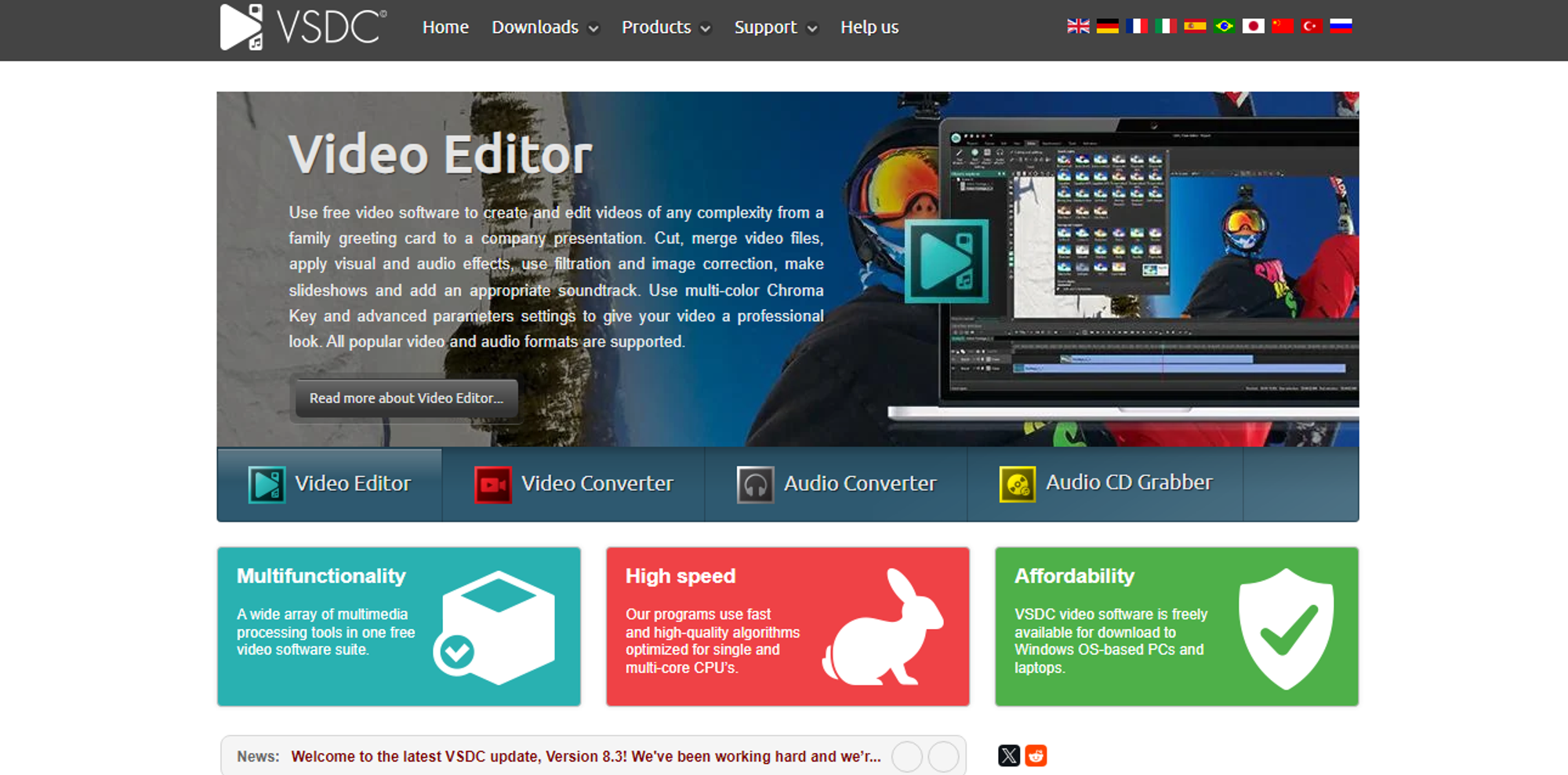Viewport: 1568px width, 775px height.
Task: Click the red Video Converter camera icon
Action: click(493, 485)
